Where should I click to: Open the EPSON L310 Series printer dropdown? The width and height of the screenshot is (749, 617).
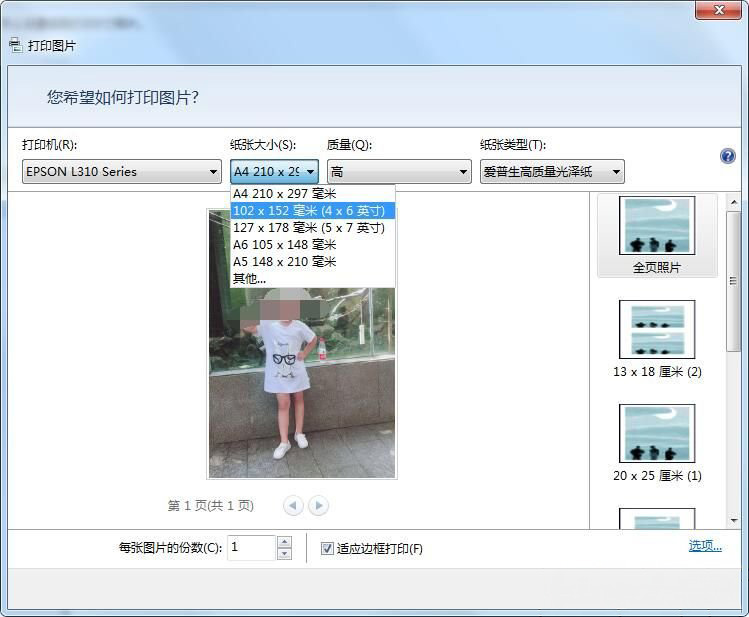pyautogui.click(x=122, y=171)
